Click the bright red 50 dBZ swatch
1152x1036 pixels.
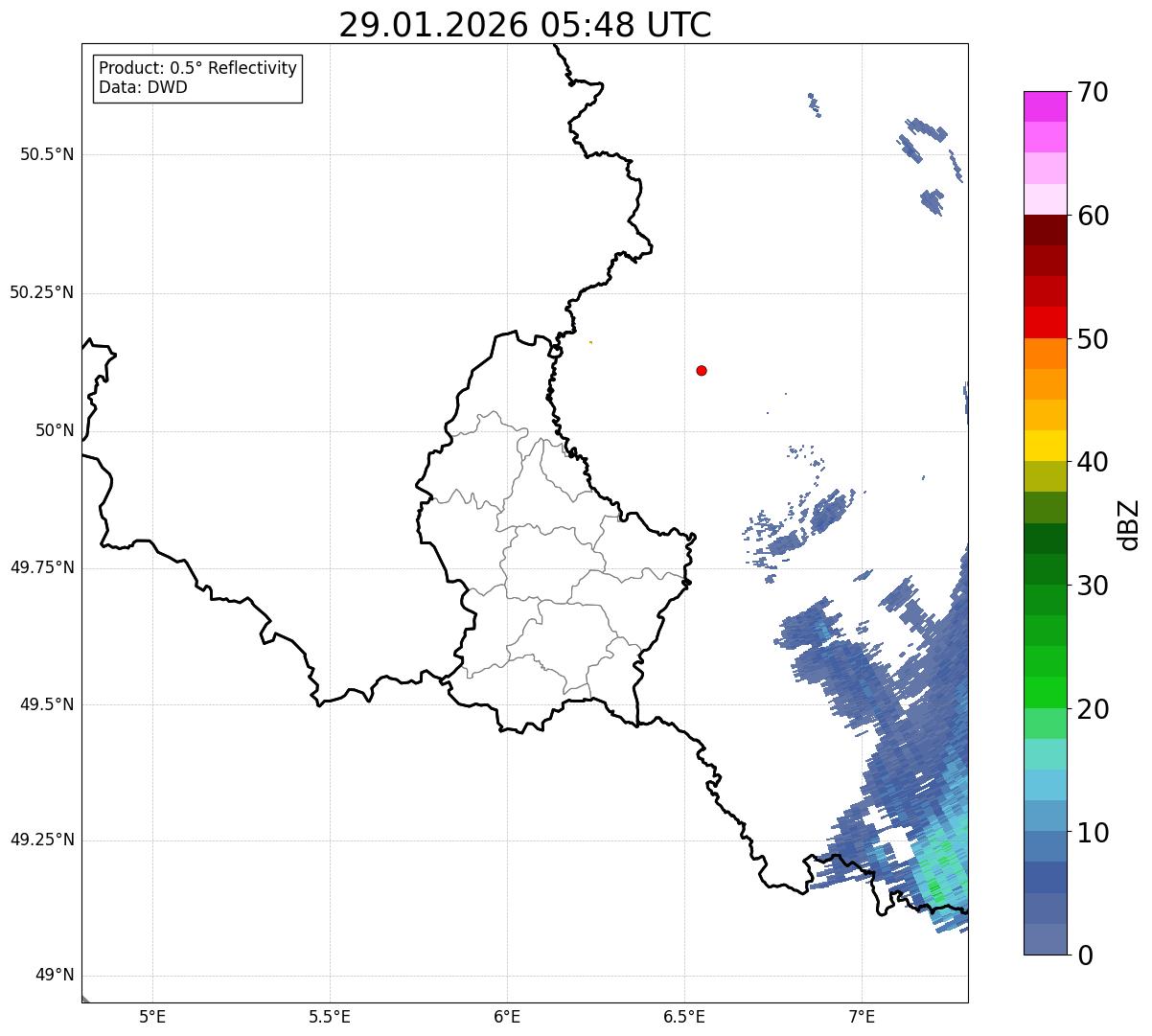click(x=1045, y=323)
